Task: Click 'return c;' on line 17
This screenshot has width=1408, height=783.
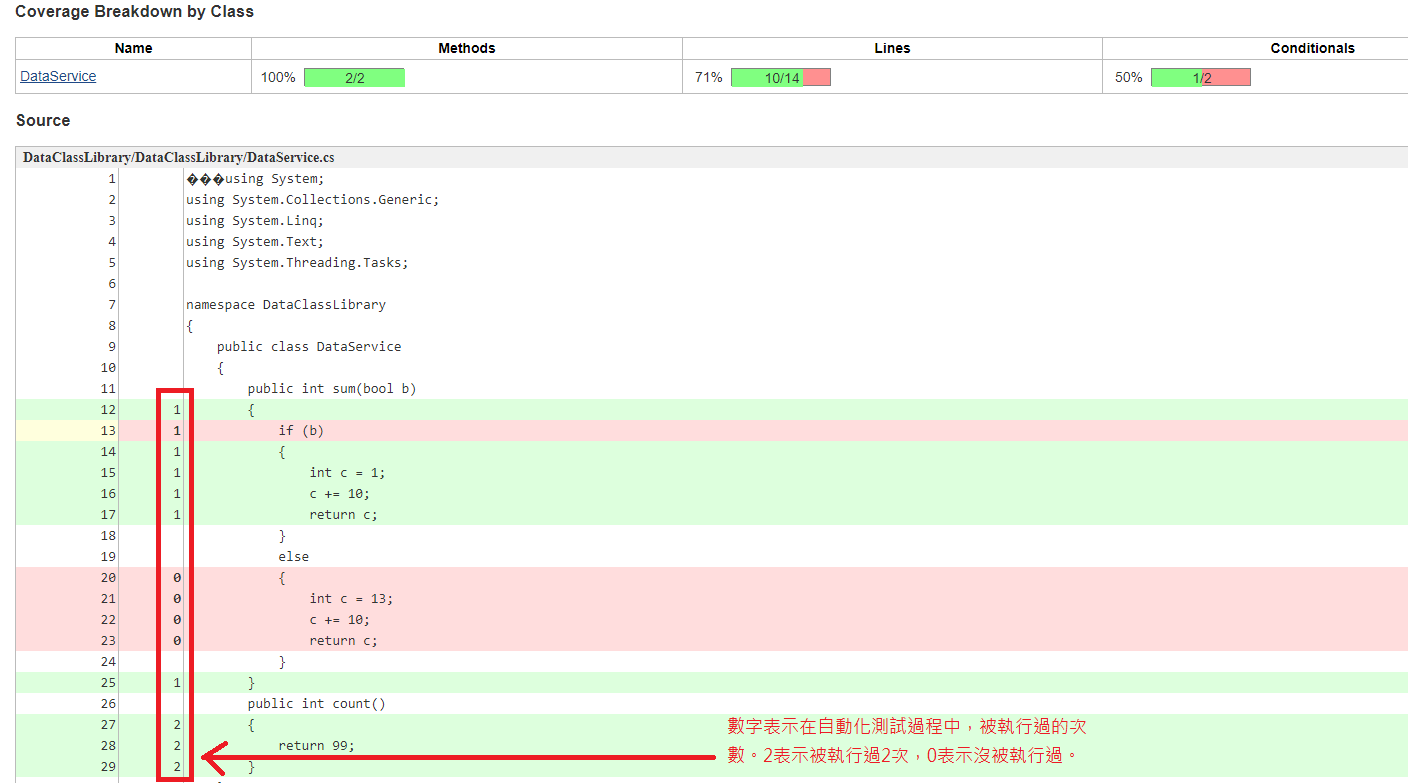Action: (343, 515)
